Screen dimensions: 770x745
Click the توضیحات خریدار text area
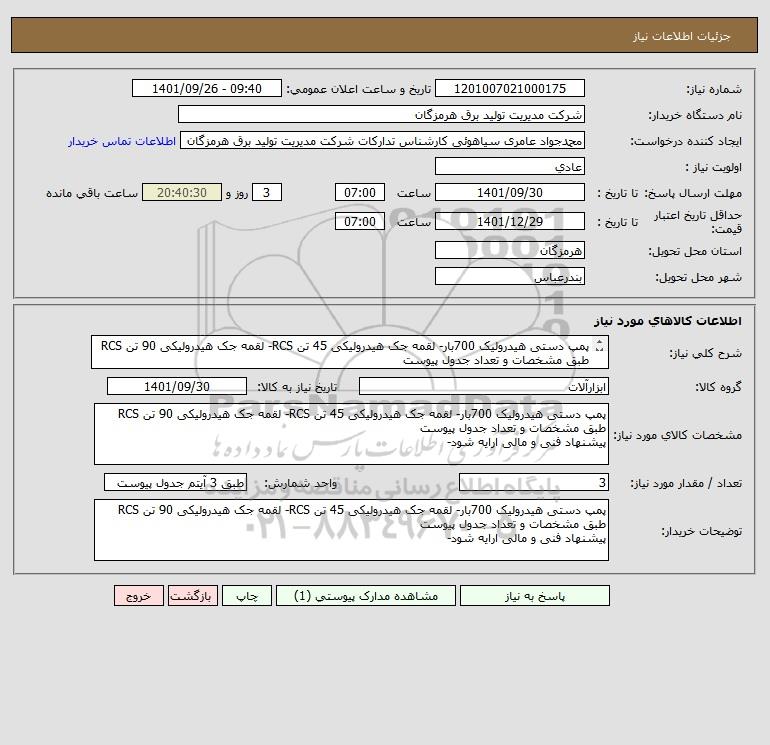351,530
